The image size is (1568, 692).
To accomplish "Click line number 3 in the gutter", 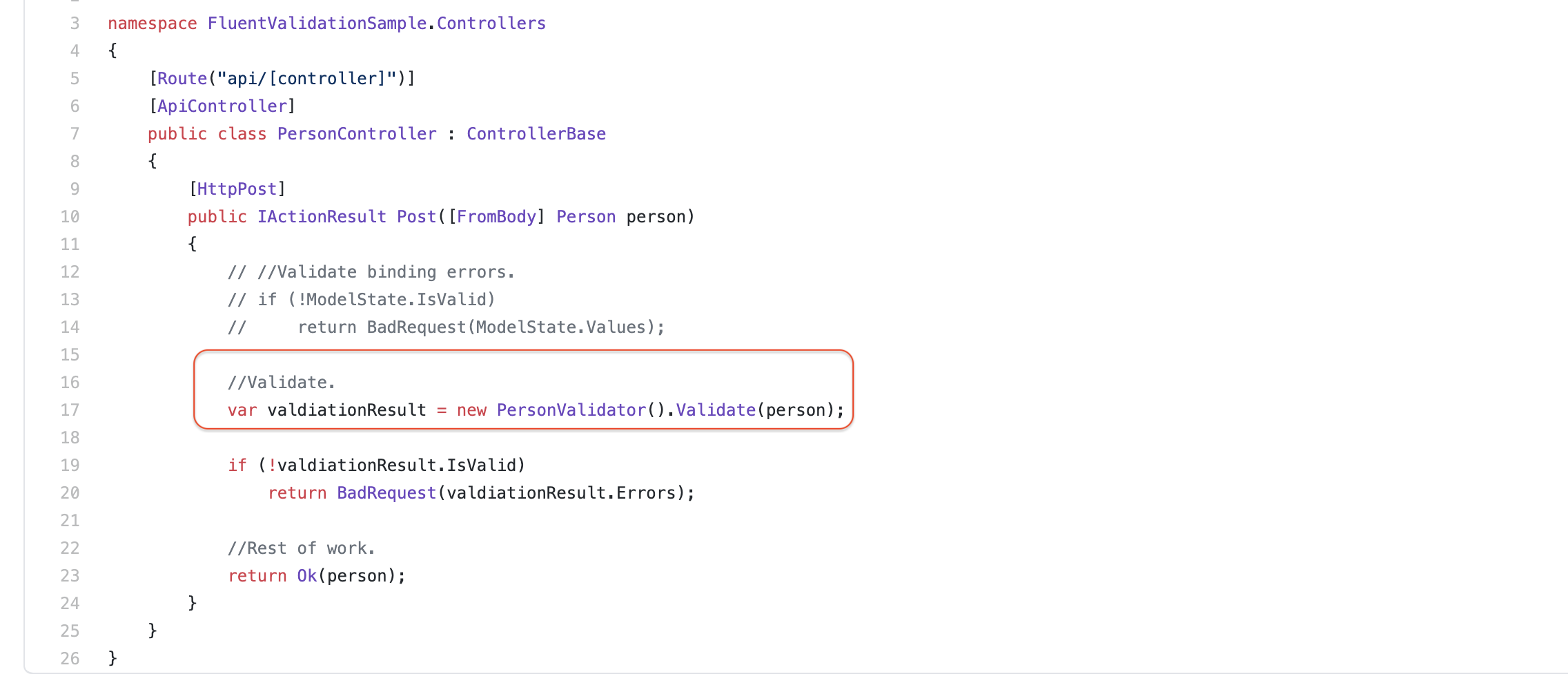I will click(x=75, y=23).
